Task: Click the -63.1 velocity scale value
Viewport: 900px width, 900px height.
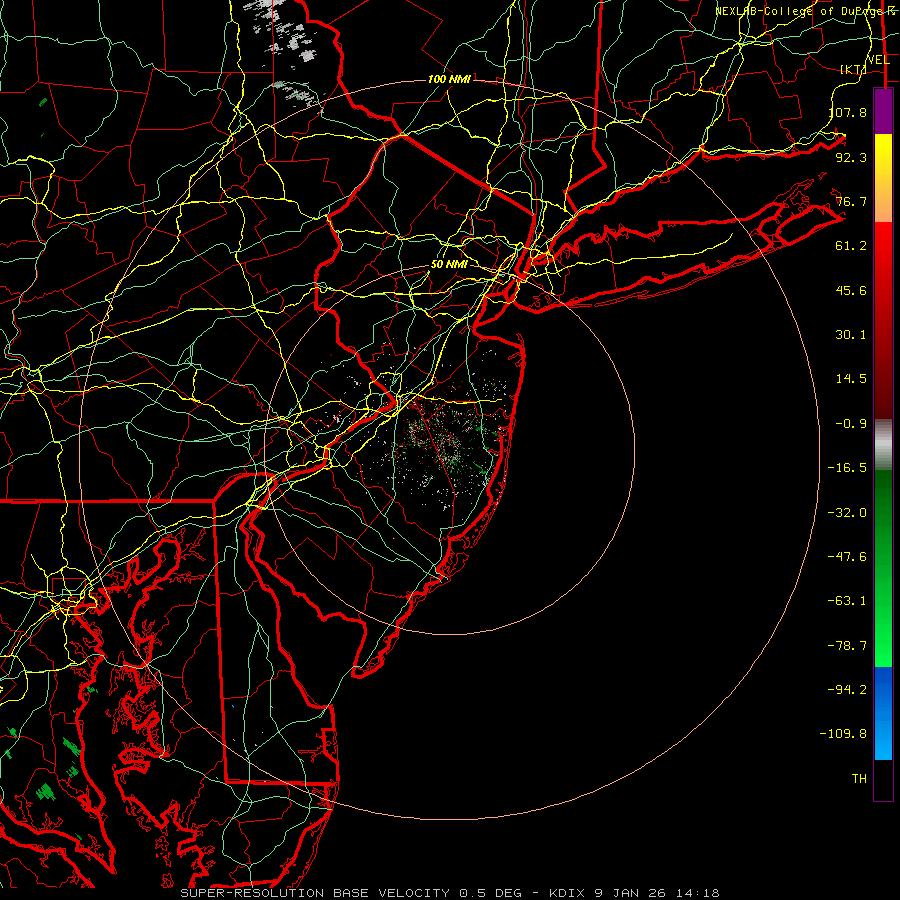Action: point(847,601)
